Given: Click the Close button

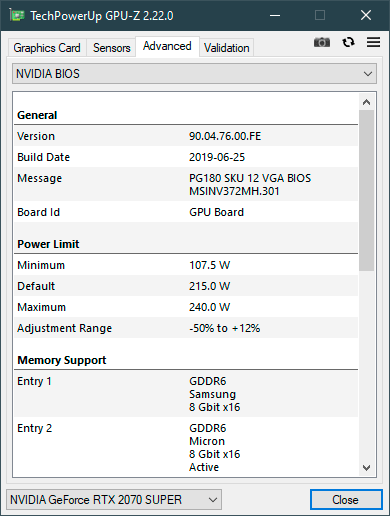Looking at the screenshot, I should click(x=346, y=499).
